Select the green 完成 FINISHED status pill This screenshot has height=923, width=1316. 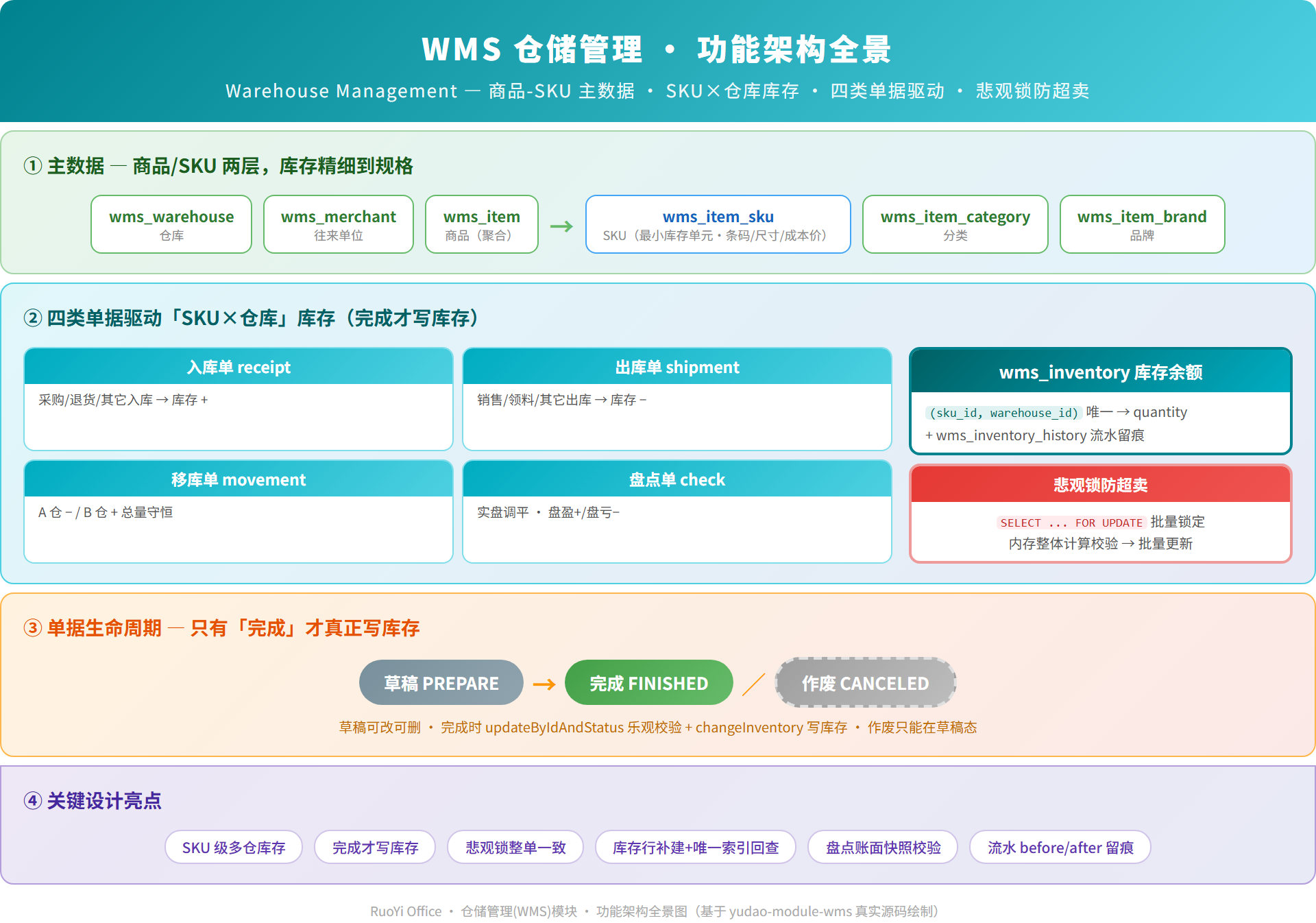(x=649, y=683)
